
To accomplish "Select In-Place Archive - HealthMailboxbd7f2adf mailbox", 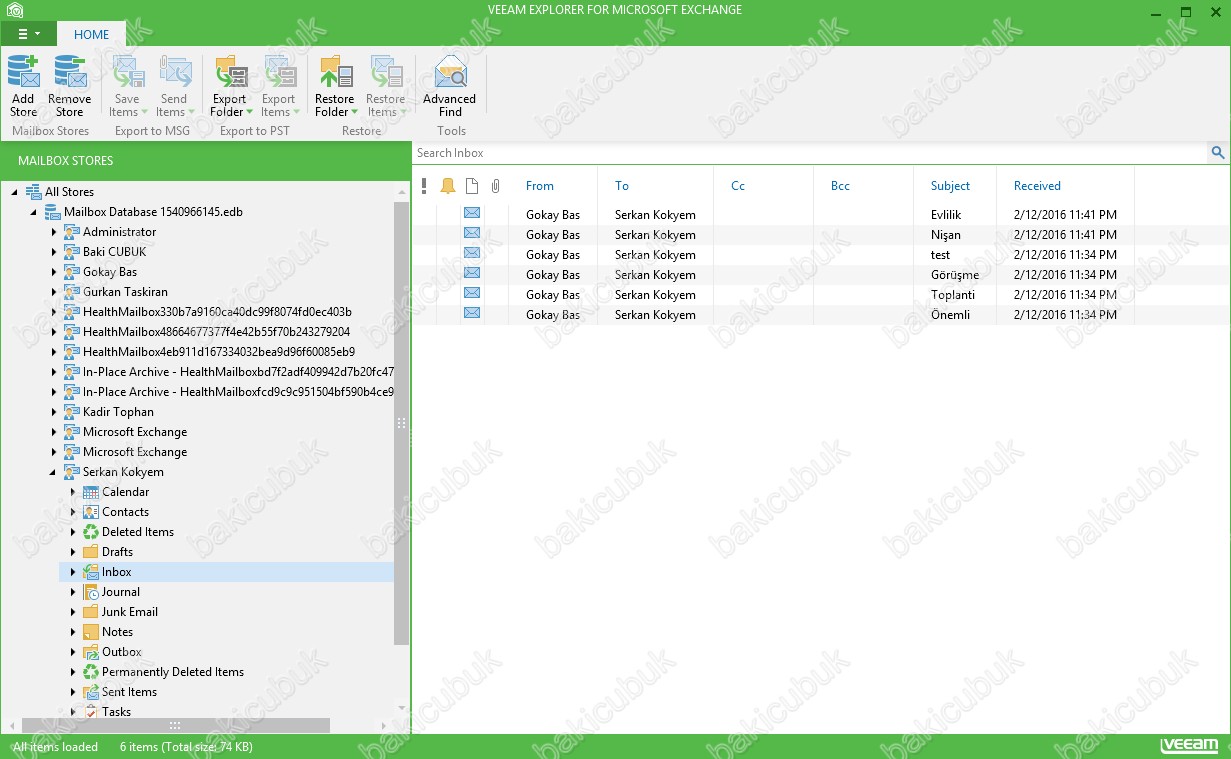I will tap(238, 372).
